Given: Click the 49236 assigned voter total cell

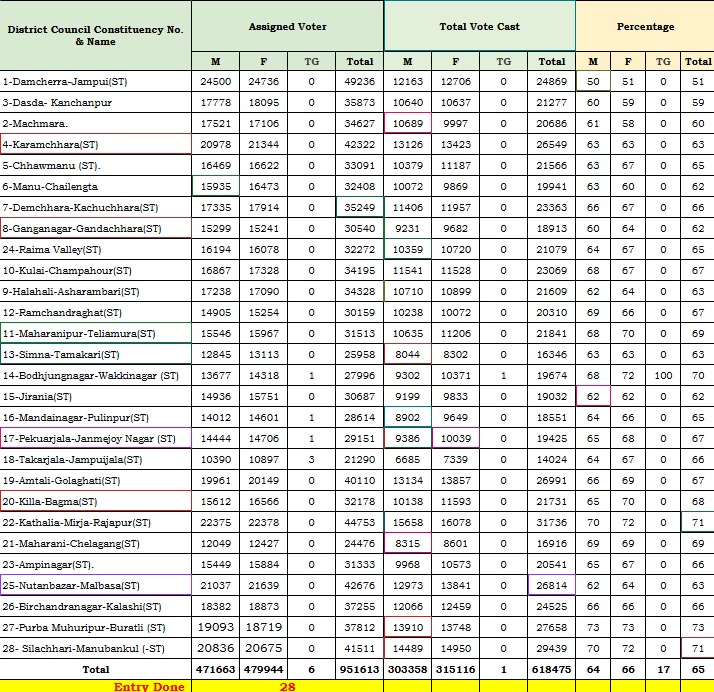Looking at the screenshot, I should tap(359, 81).
